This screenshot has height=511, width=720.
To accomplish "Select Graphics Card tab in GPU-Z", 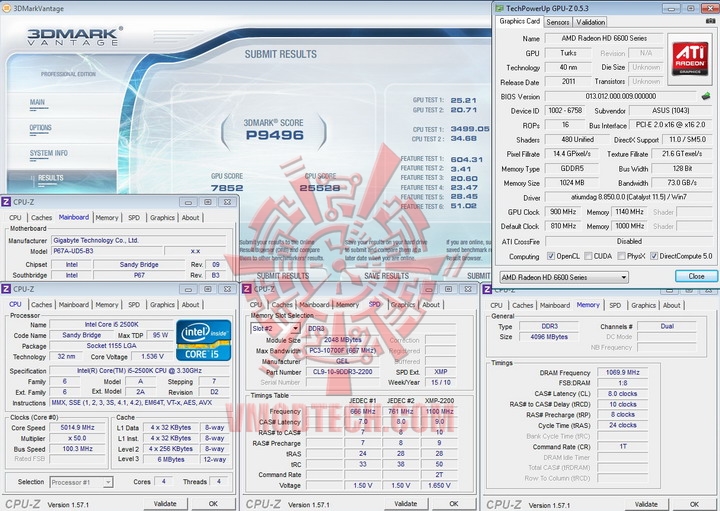I will [519, 21].
